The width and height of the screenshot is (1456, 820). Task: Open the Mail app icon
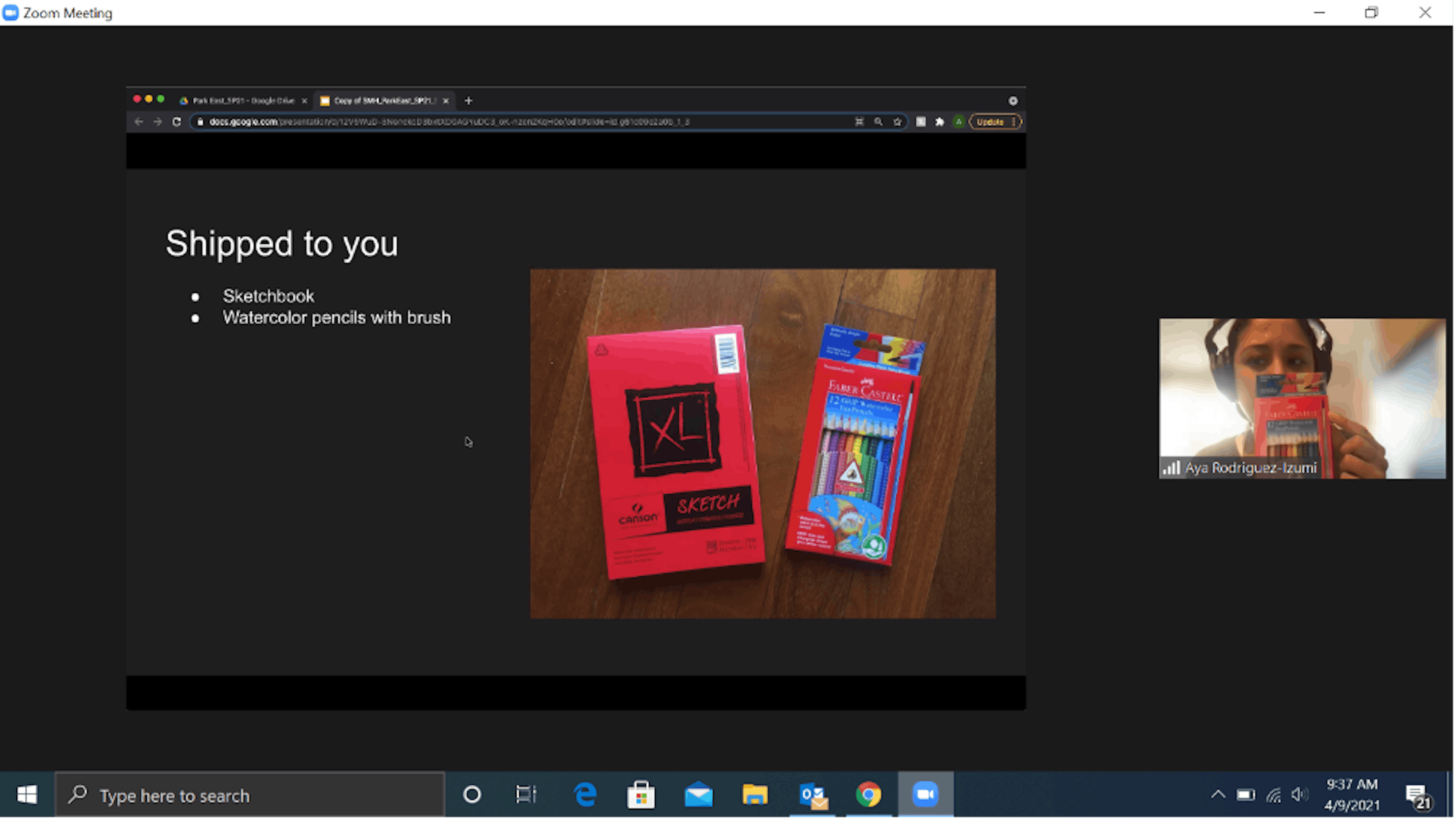point(698,794)
